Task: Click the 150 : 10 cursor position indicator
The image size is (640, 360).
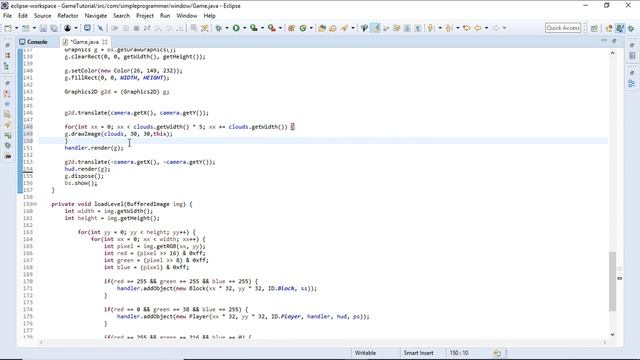Action: 459,353
